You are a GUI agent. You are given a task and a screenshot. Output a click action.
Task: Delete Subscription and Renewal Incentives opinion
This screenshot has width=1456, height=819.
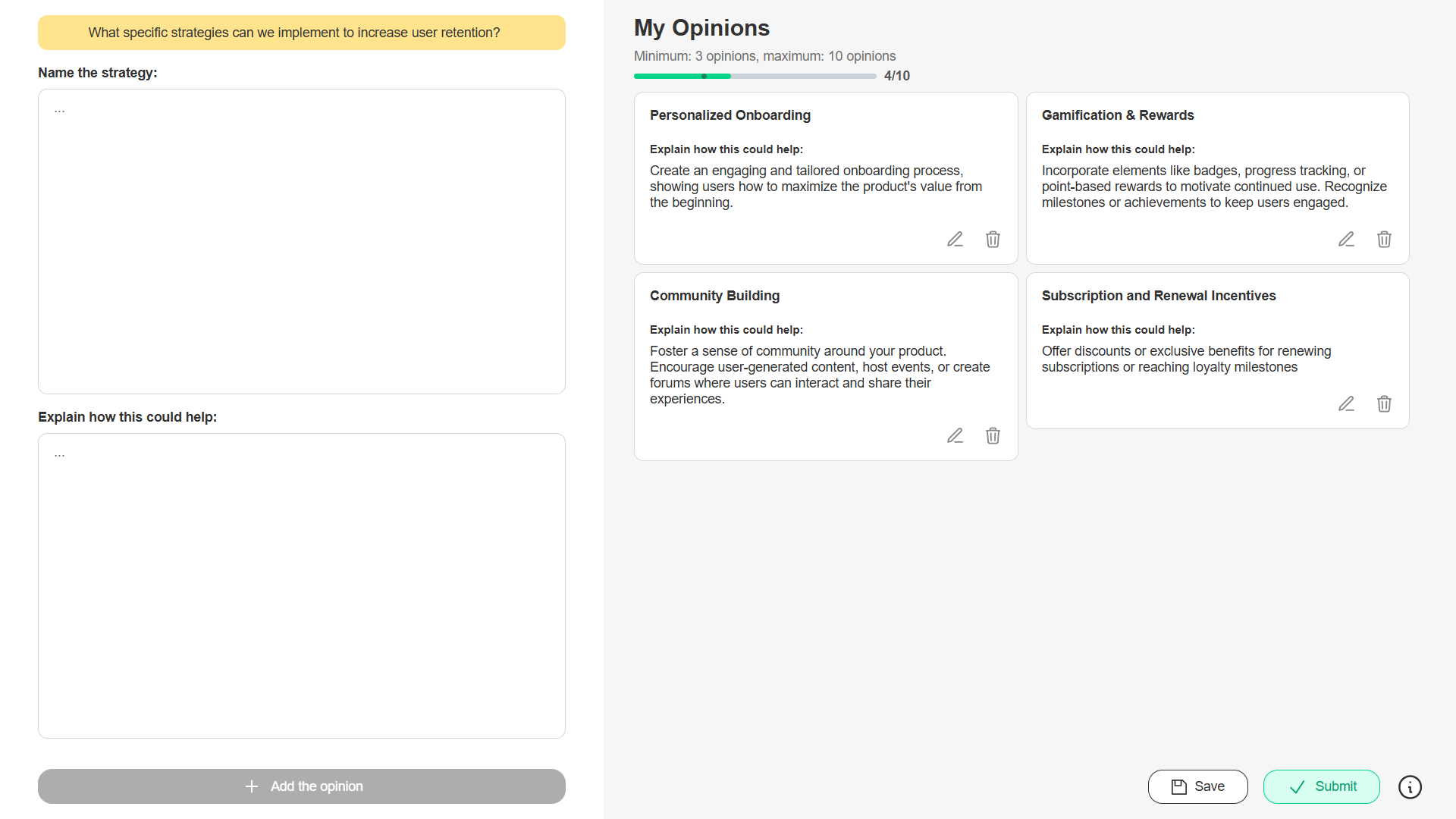pyautogui.click(x=1384, y=404)
